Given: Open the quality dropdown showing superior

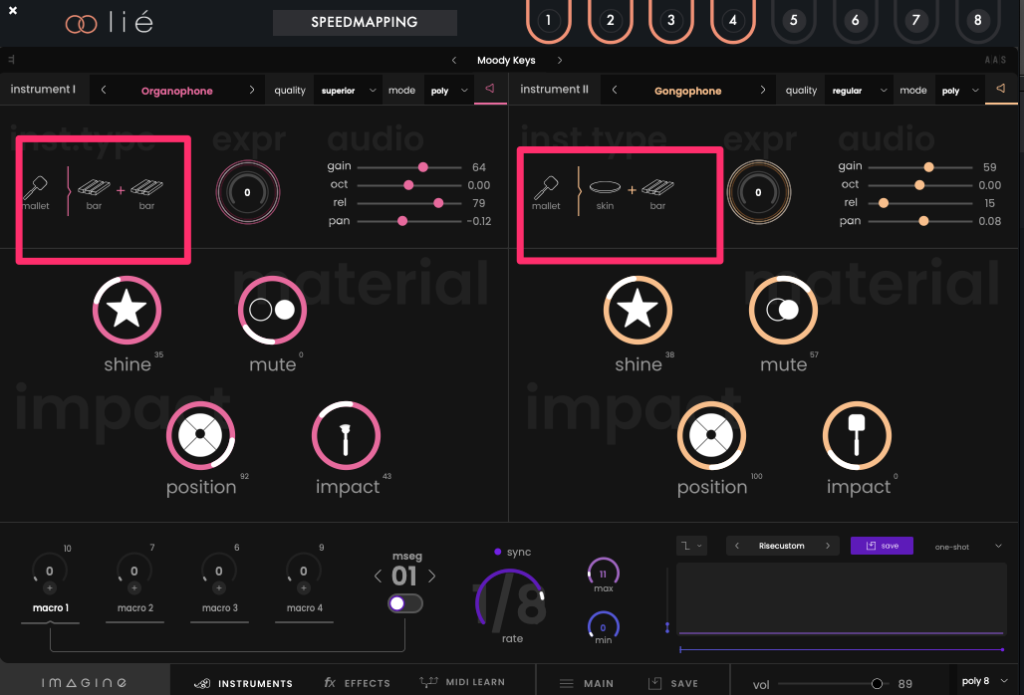Looking at the screenshot, I should (x=348, y=91).
